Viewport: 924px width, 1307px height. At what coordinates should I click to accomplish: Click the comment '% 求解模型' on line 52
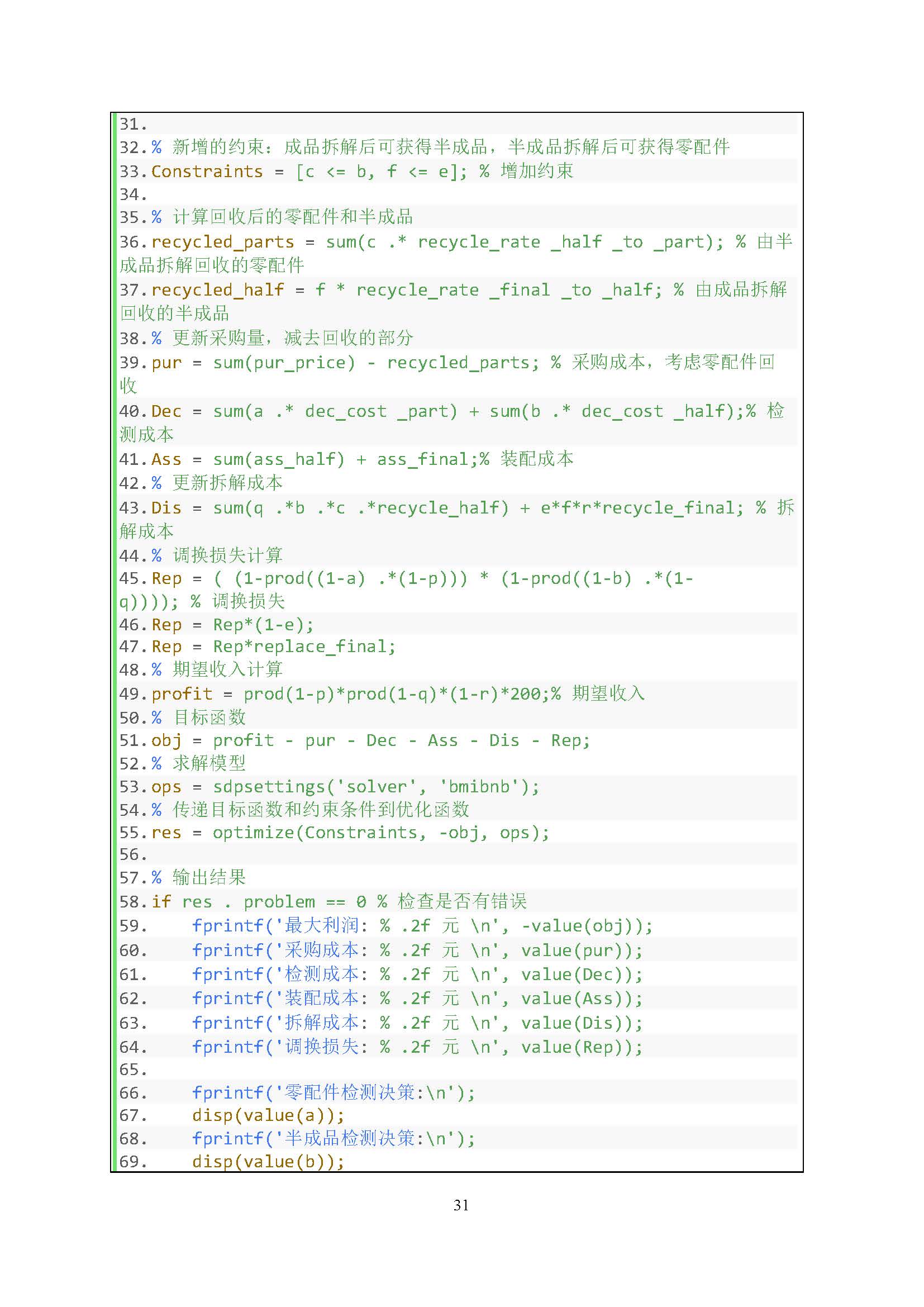coord(198,763)
